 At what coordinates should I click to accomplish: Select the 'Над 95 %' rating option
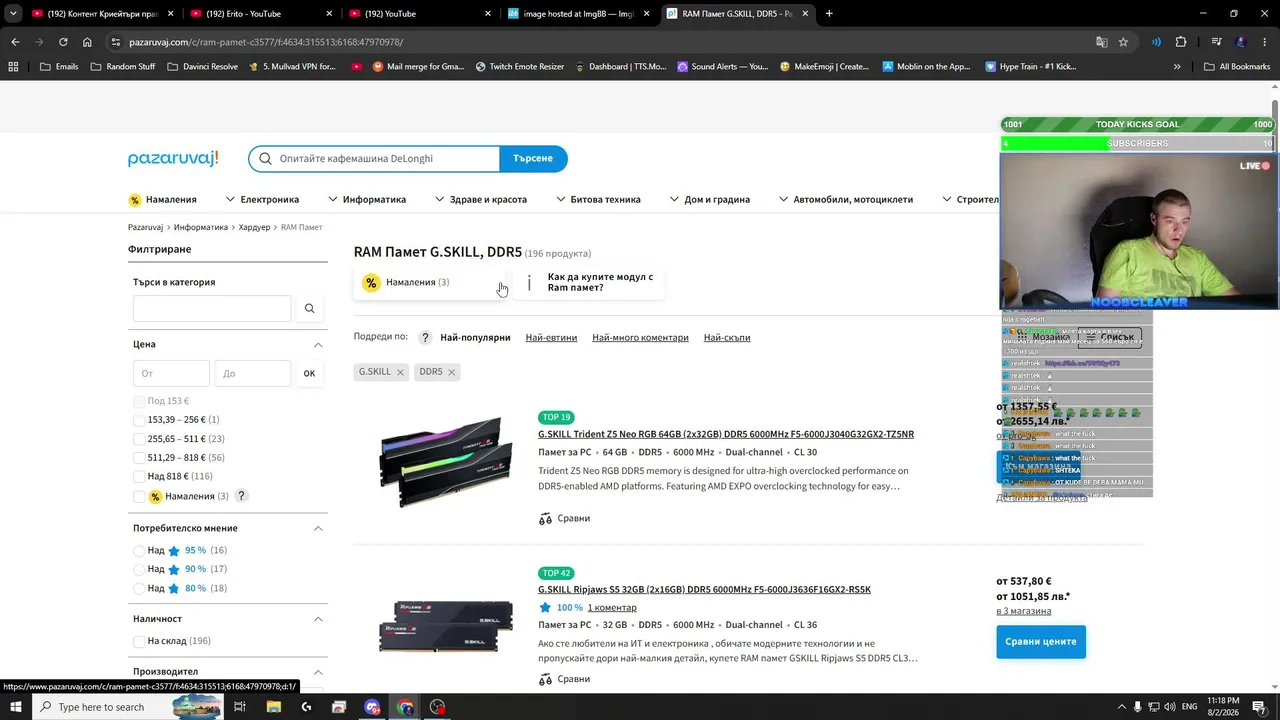pos(139,551)
